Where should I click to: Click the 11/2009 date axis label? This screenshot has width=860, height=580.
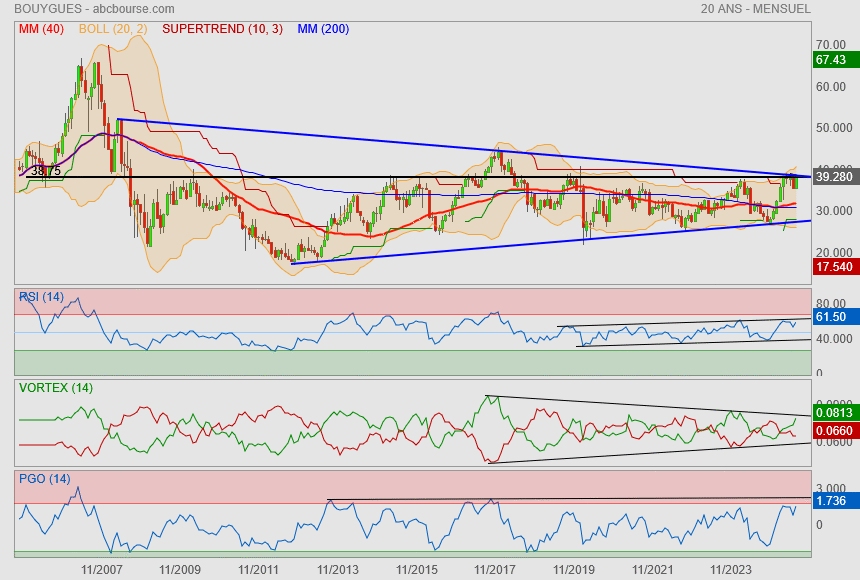tap(180, 570)
